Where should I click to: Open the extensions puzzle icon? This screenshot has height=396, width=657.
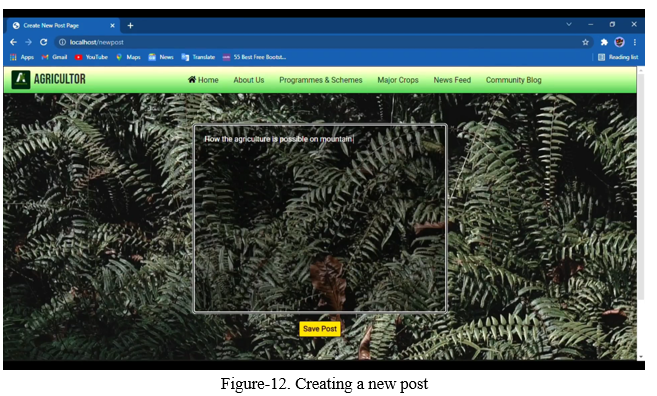pyautogui.click(x=604, y=42)
